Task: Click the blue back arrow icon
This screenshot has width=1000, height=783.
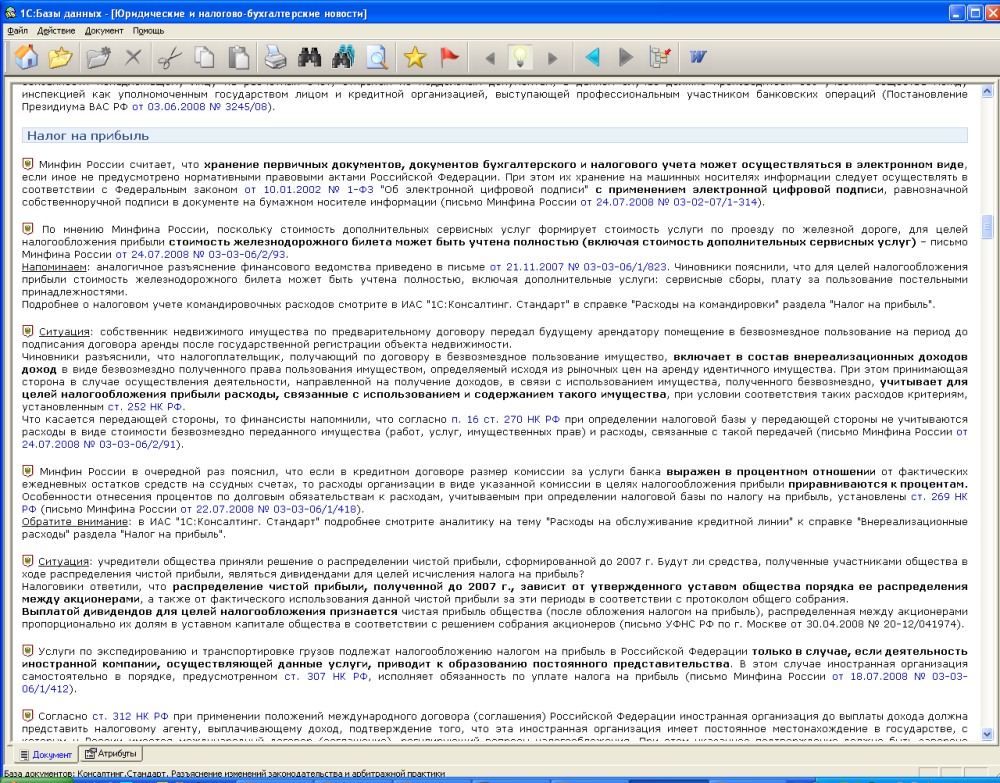Action: [x=592, y=57]
